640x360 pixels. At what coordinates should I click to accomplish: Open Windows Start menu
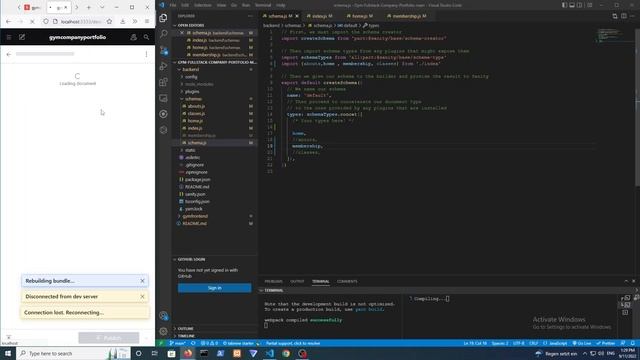point(8,353)
